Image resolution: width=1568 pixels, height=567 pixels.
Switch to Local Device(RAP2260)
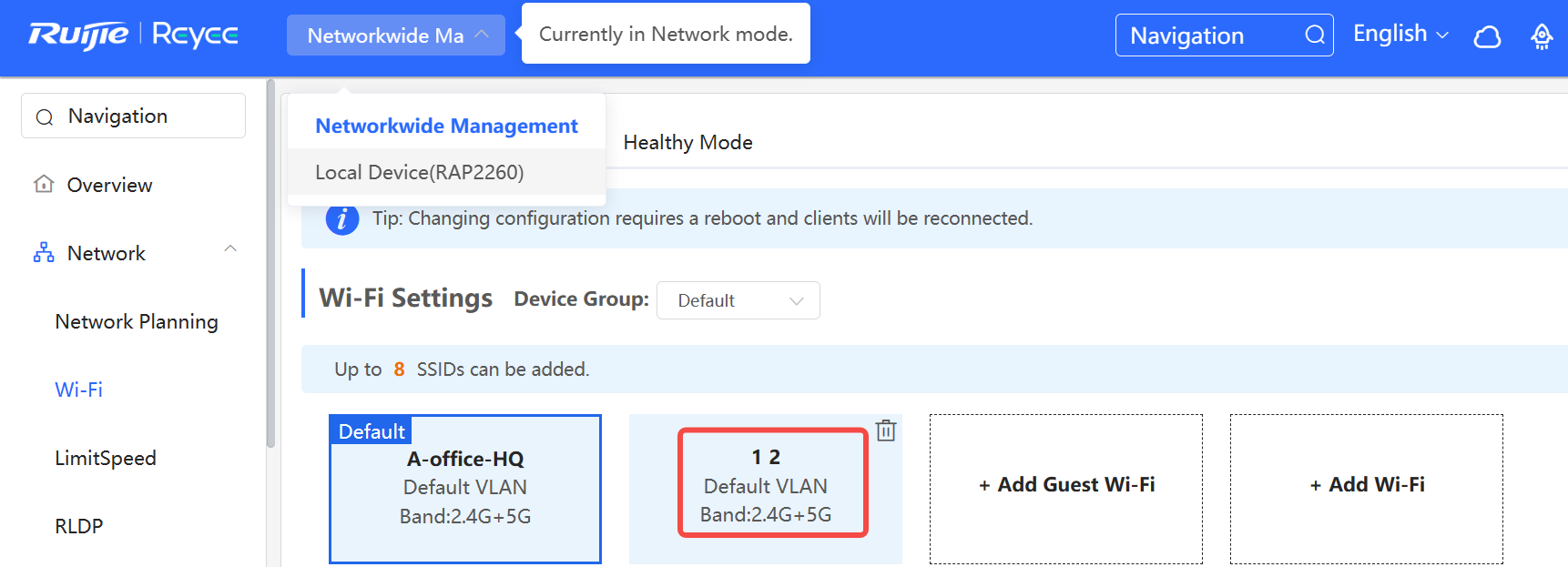click(446, 172)
